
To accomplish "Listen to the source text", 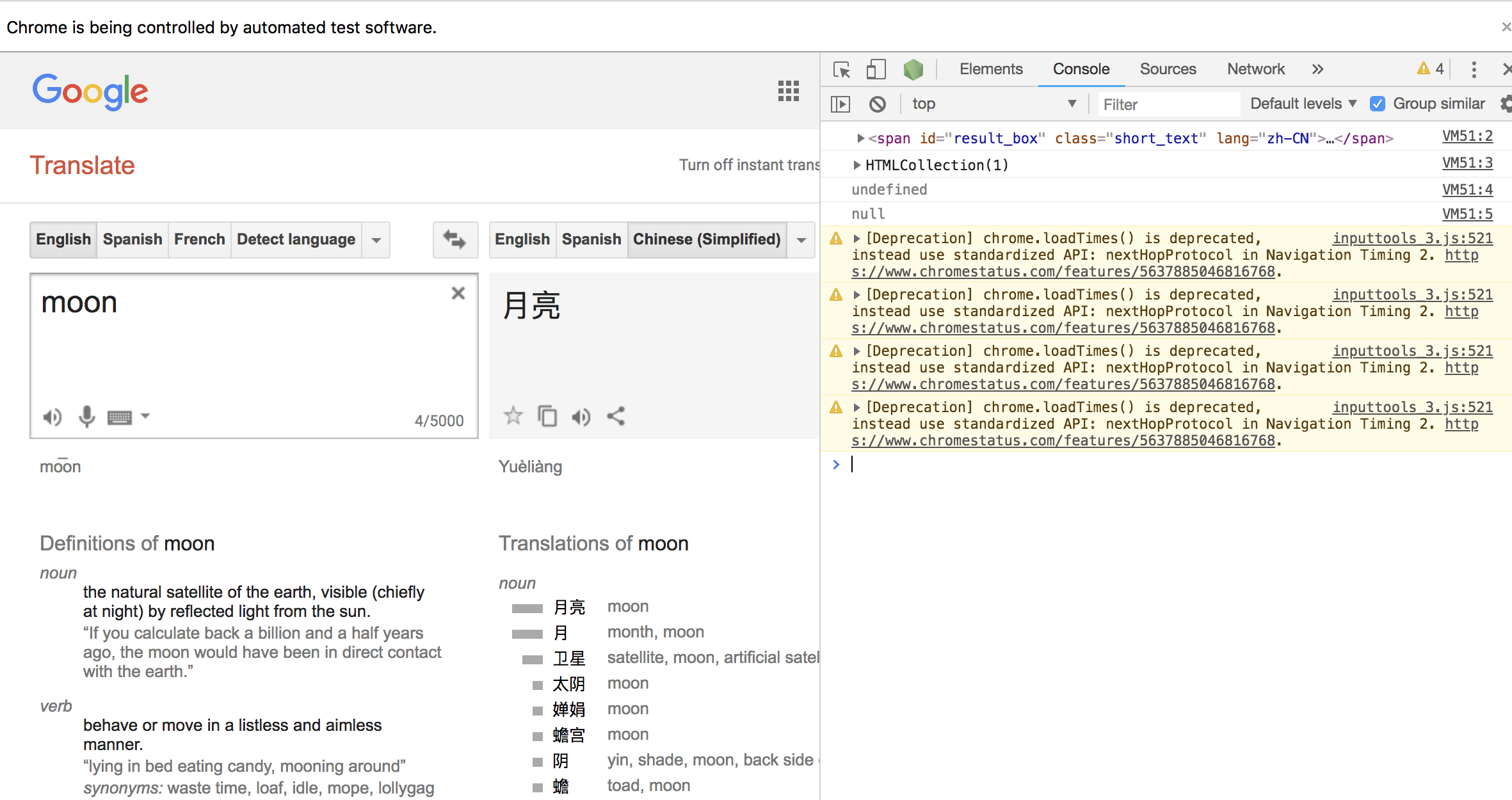I will [x=52, y=417].
